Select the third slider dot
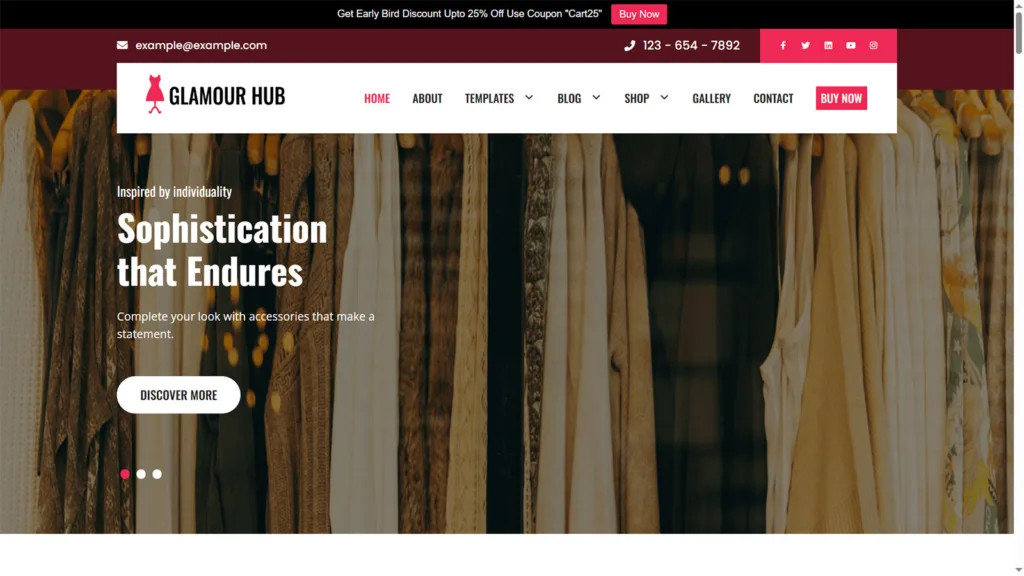This screenshot has width=1024, height=576. pyautogui.click(x=157, y=474)
